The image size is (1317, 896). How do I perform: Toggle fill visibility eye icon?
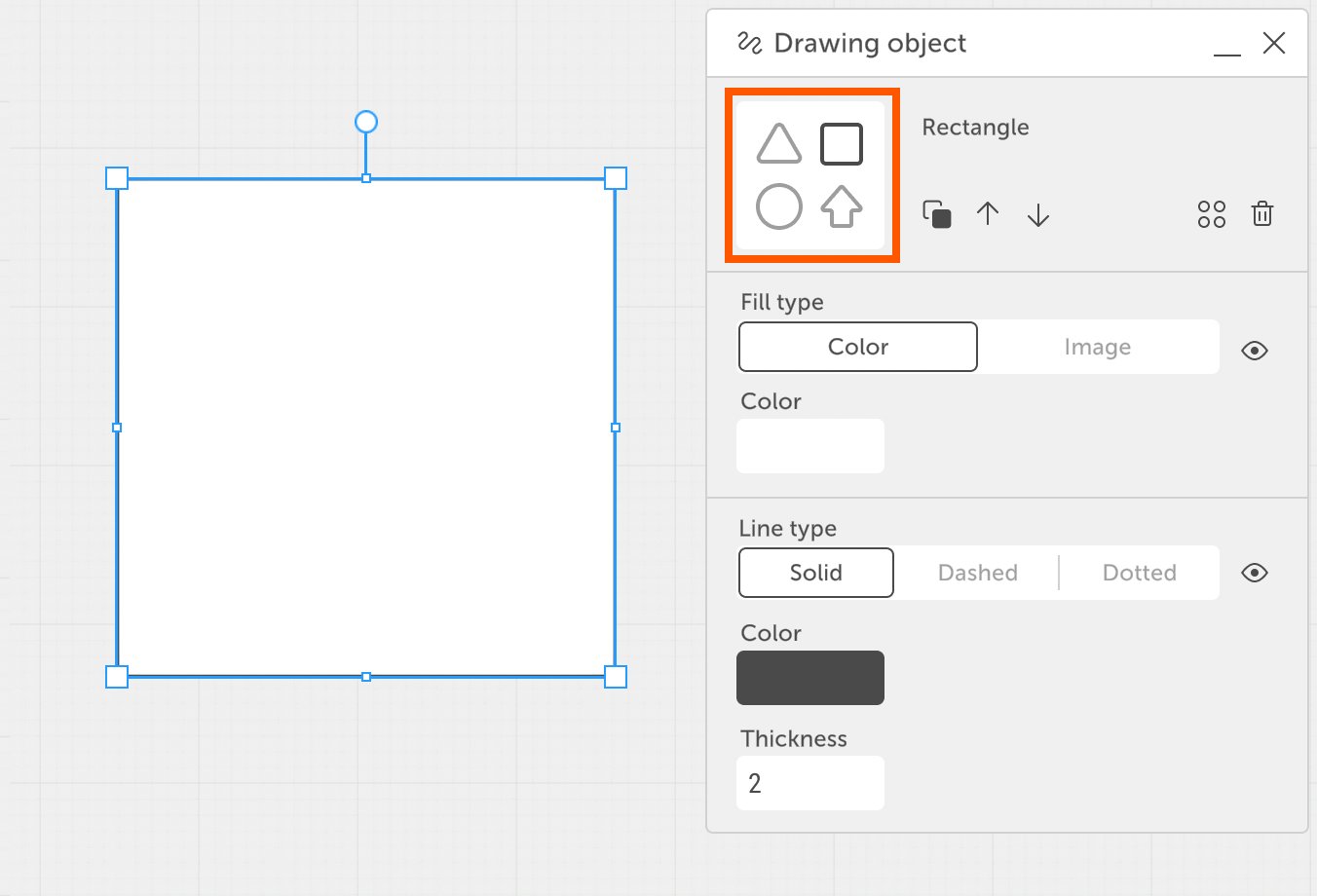(1255, 351)
